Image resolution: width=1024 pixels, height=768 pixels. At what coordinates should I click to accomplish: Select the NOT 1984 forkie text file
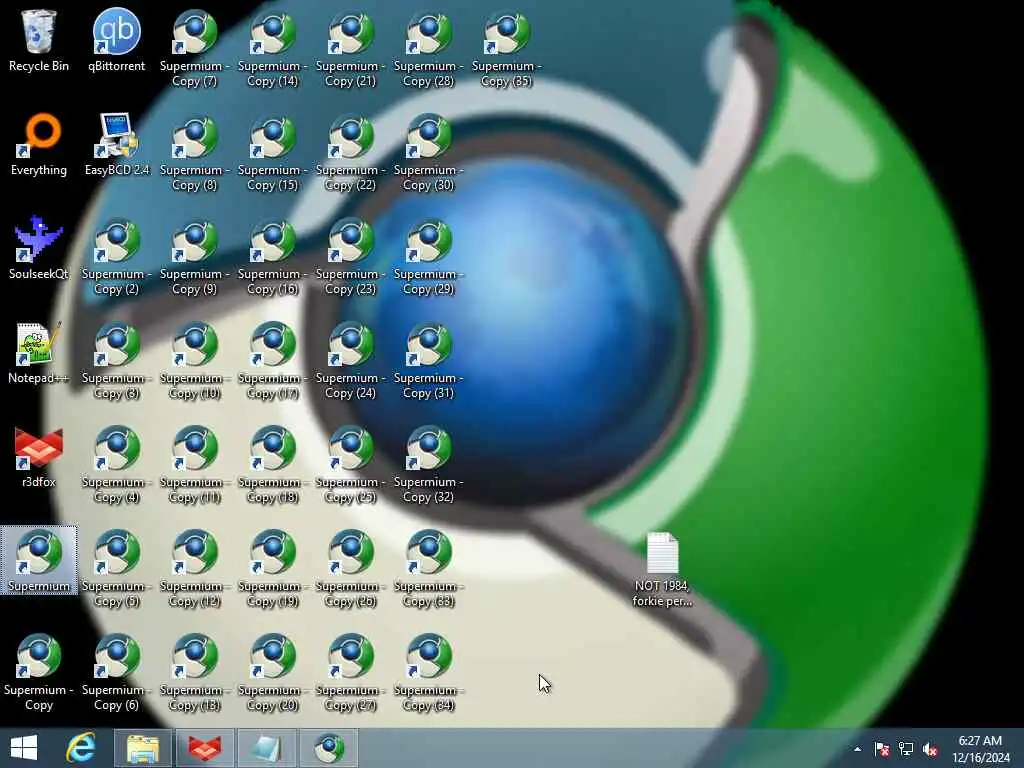pyautogui.click(x=662, y=569)
